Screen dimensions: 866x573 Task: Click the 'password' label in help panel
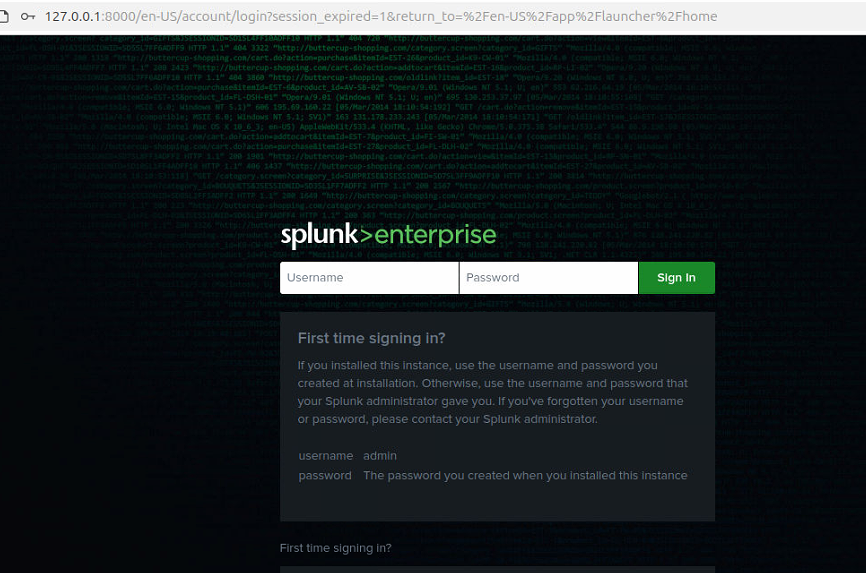click(325, 476)
